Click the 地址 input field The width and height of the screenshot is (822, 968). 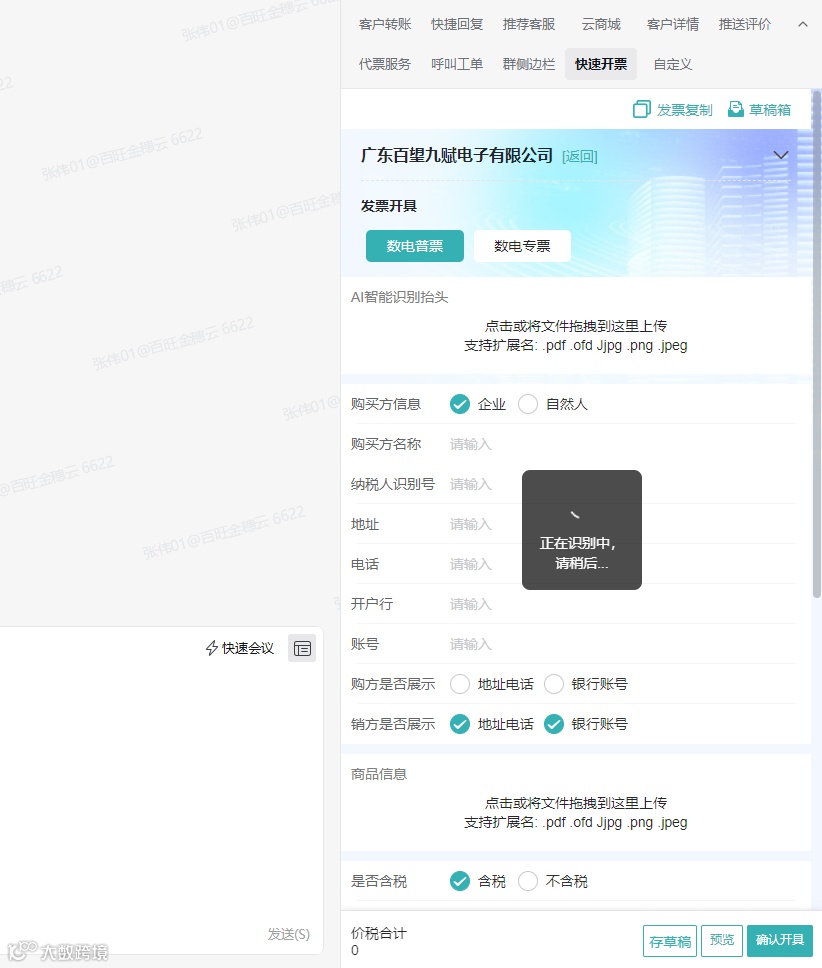pos(621,524)
